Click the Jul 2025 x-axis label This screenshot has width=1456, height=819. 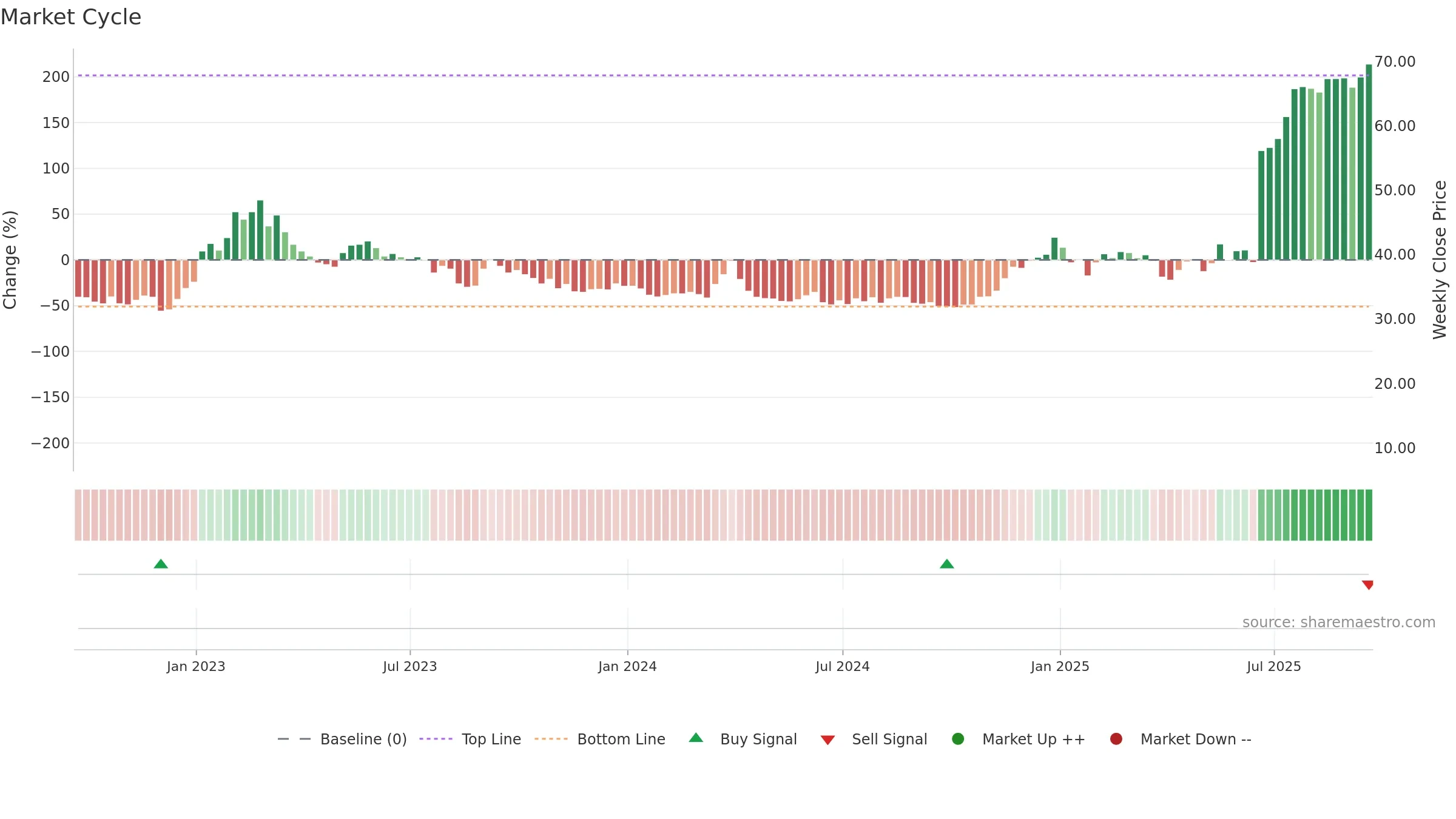(x=1274, y=667)
